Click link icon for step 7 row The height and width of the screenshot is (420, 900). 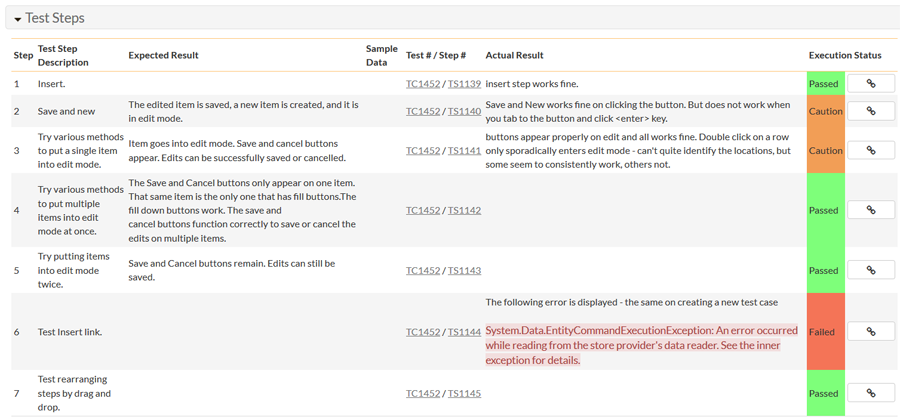pyautogui.click(x=870, y=393)
